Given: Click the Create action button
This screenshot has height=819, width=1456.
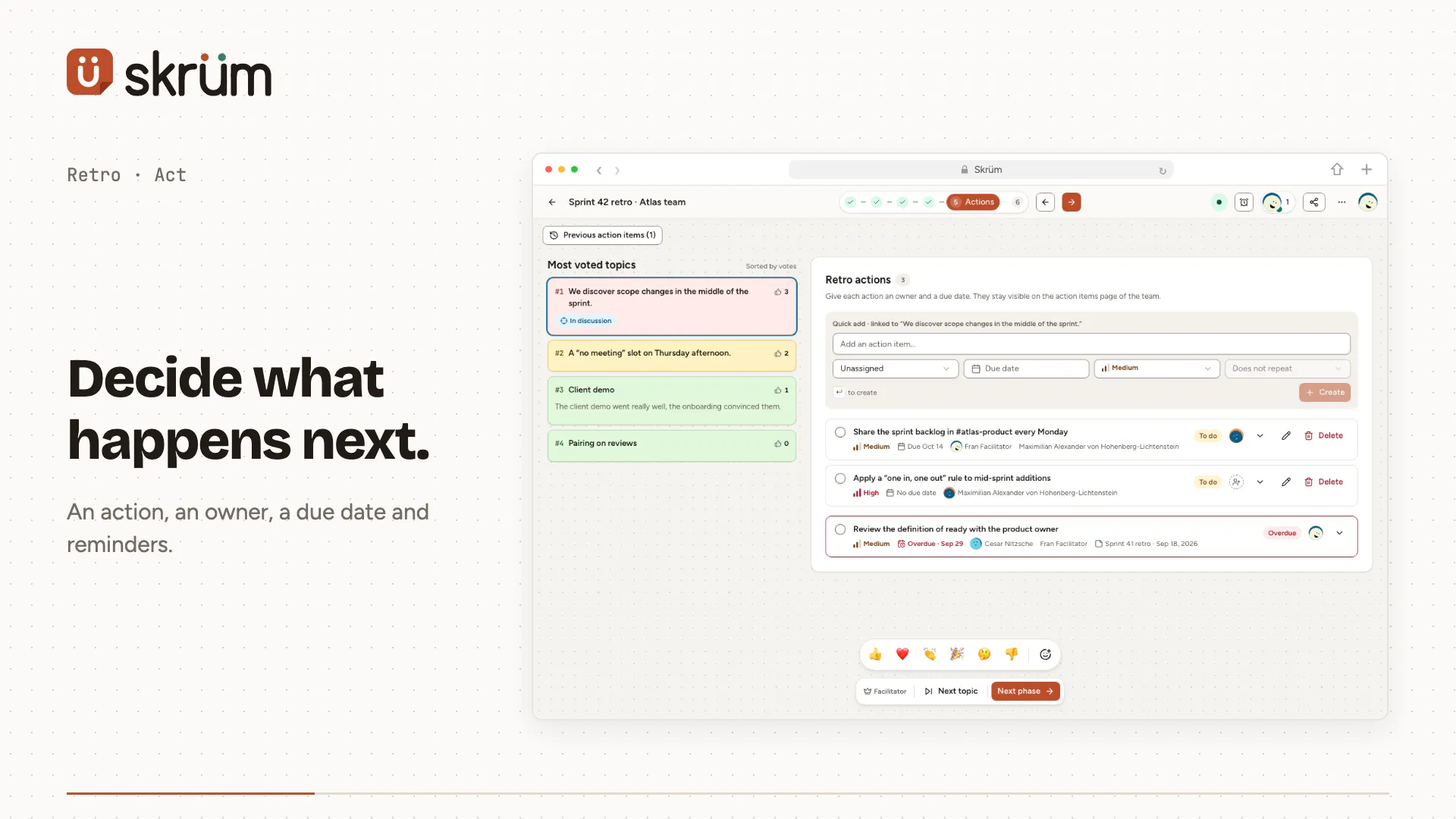Looking at the screenshot, I should (x=1324, y=393).
